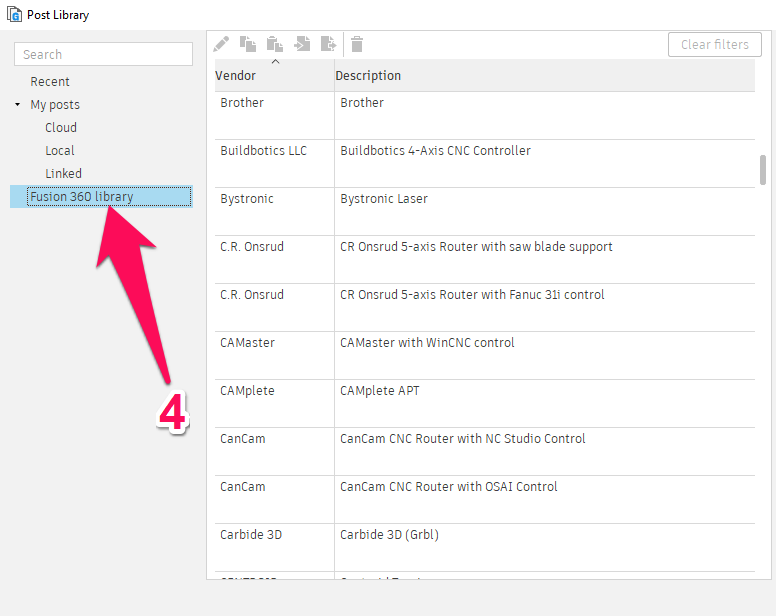Click the Edit pencil icon in toolbar

click(x=221, y=45)
